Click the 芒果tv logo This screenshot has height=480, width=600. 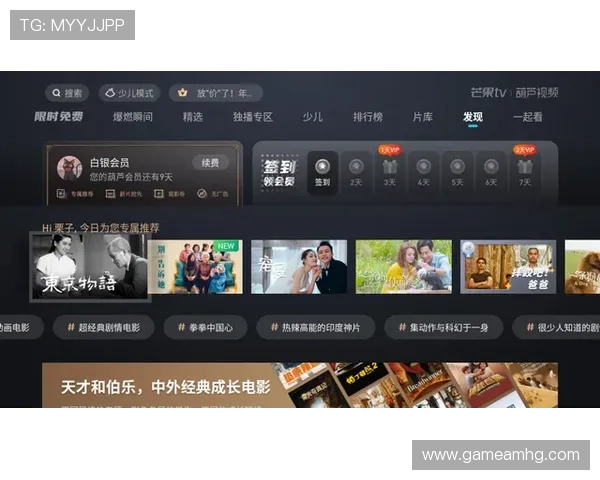pyautogui.click(x=488, y=93)
